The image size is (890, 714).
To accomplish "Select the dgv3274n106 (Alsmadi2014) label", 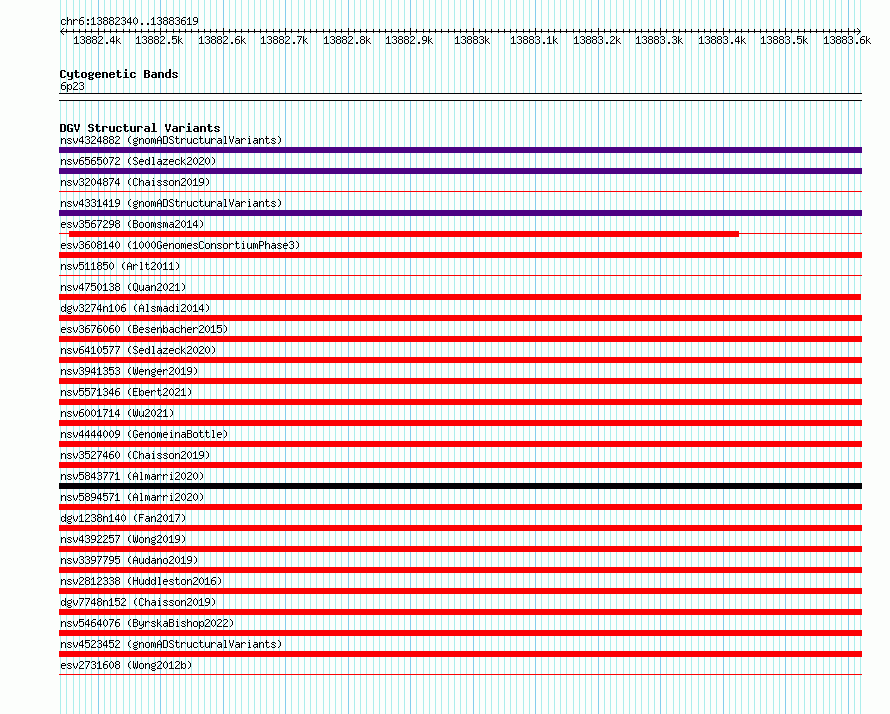I will click(x=135, y=308).
